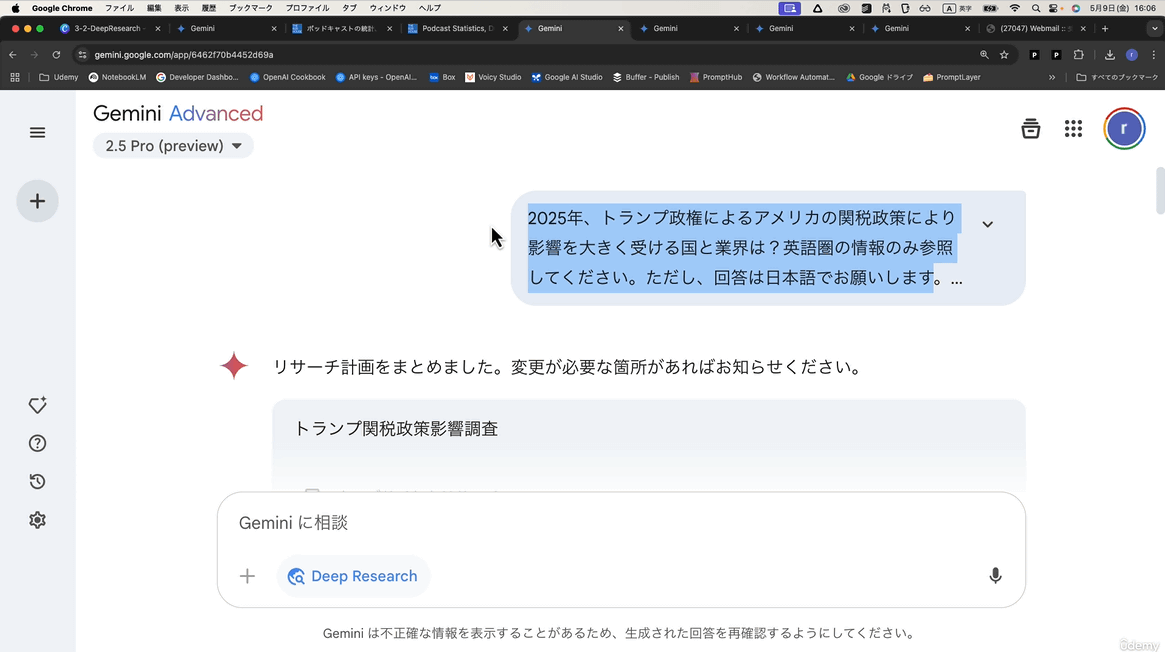
Task: Open Settings gear icon in sidebar
Action: (x=37, y=520)
